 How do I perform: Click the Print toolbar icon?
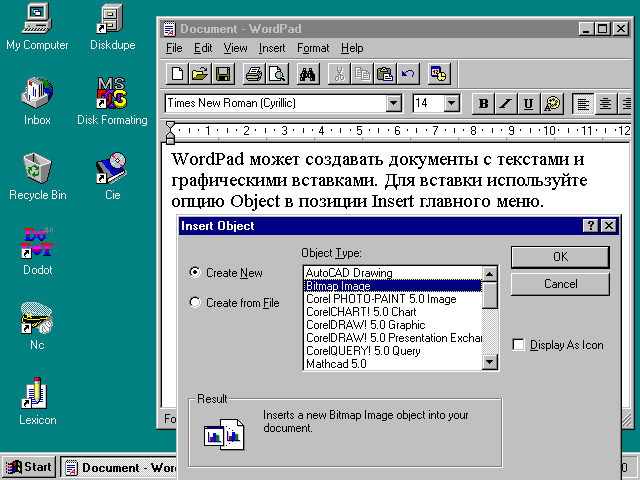coord(253,73)
